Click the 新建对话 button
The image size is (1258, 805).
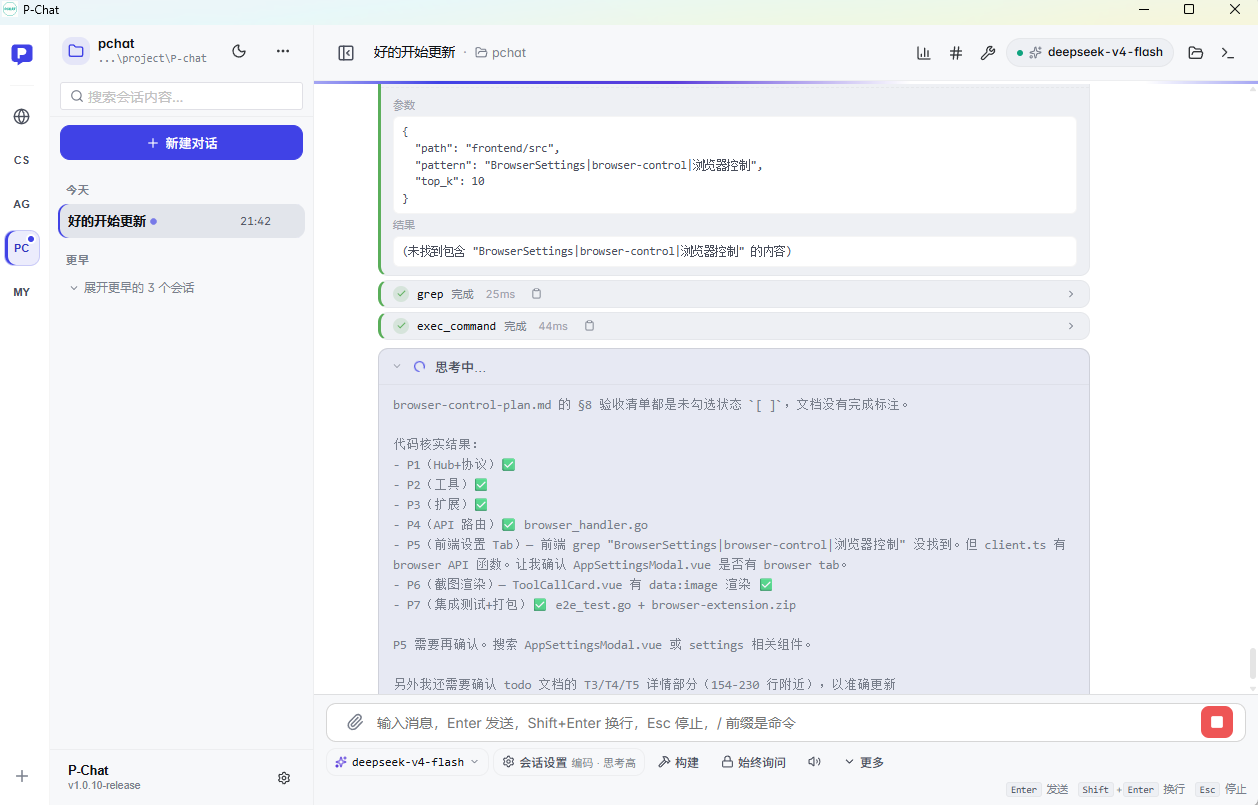point(181,143)
